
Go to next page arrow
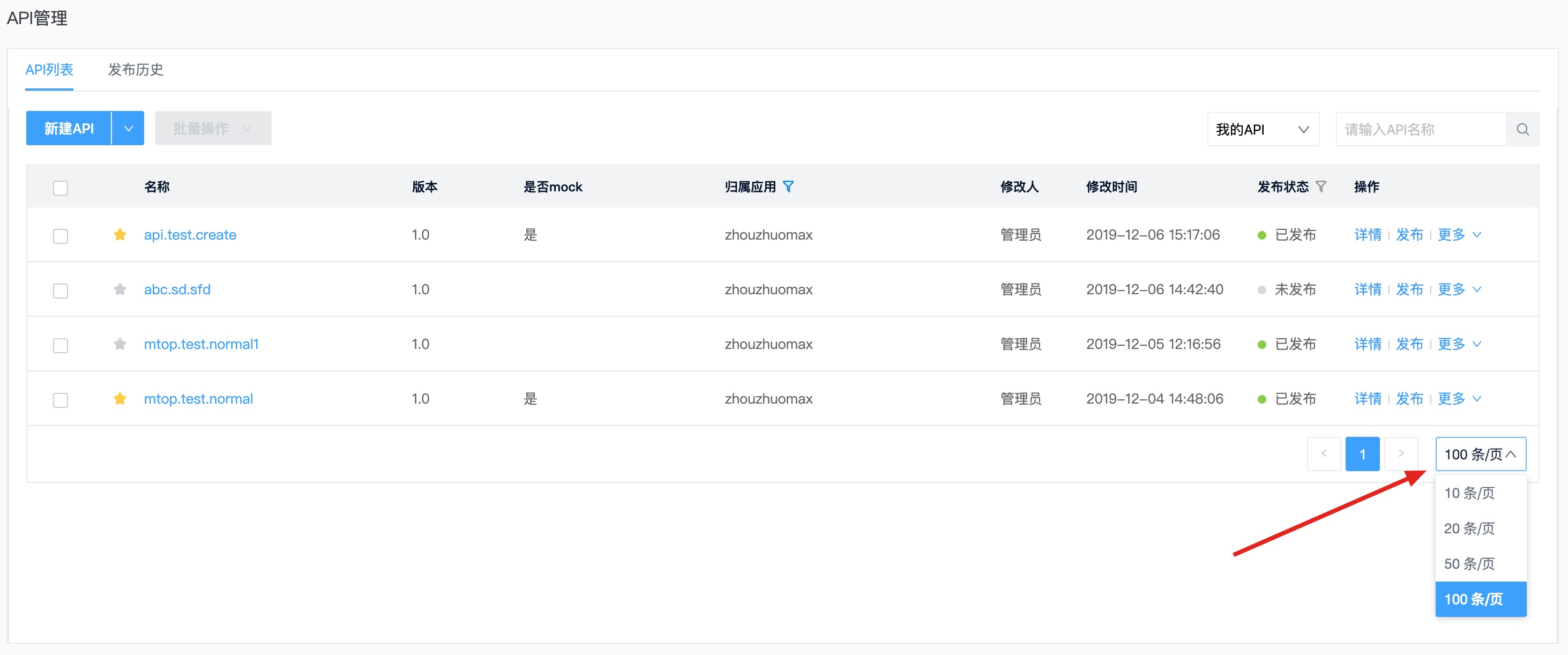point(1401,454)
